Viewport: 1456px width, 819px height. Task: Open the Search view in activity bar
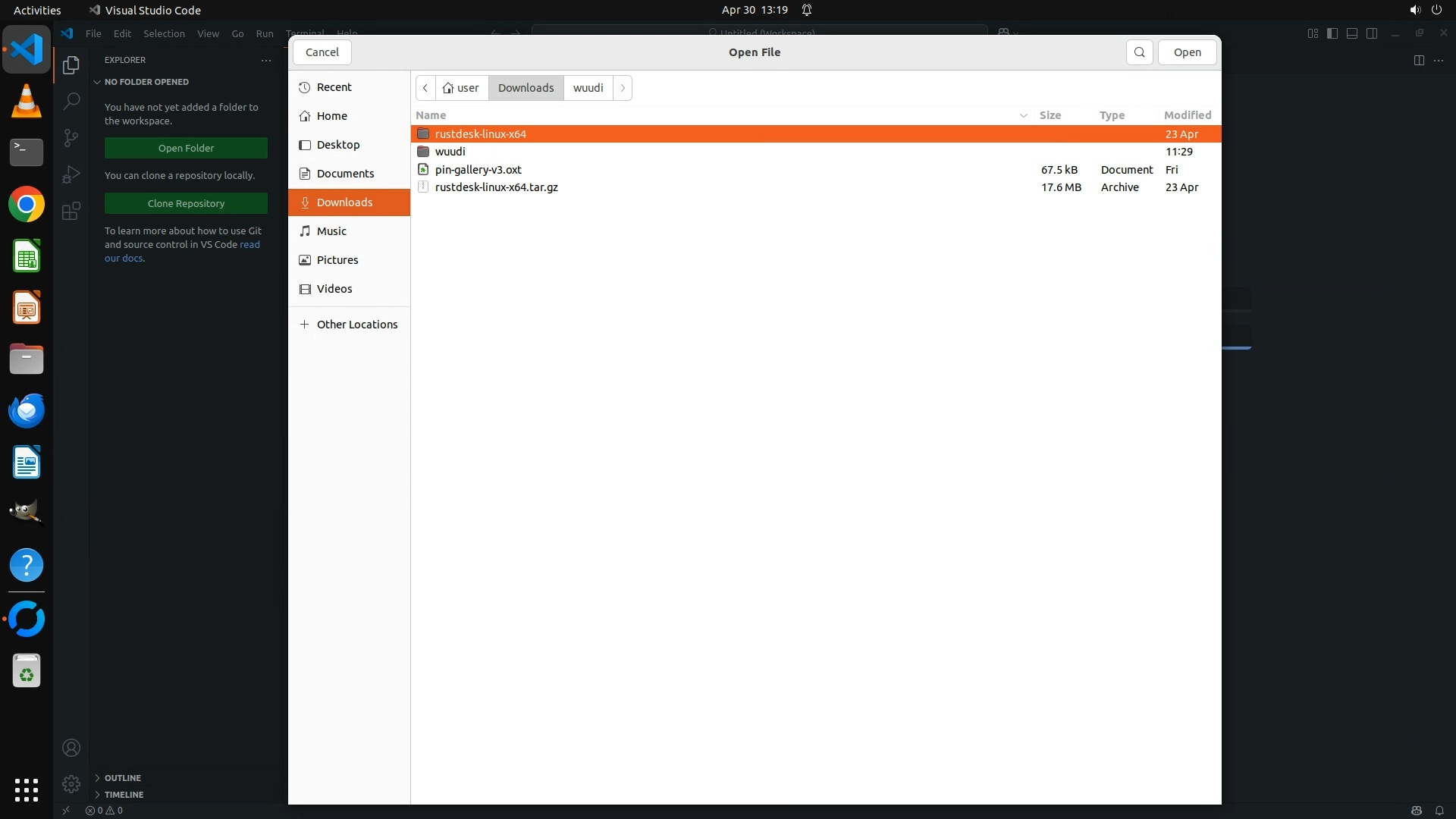tap(71, 101)
